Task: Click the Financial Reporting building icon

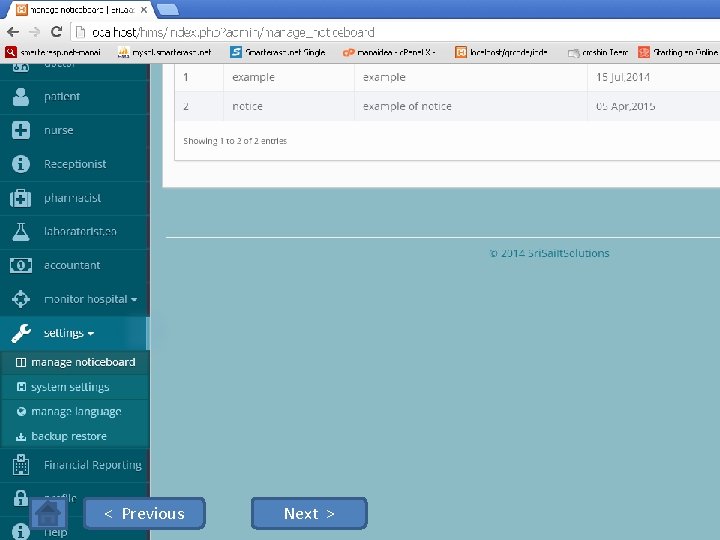Action: [21, 465]
